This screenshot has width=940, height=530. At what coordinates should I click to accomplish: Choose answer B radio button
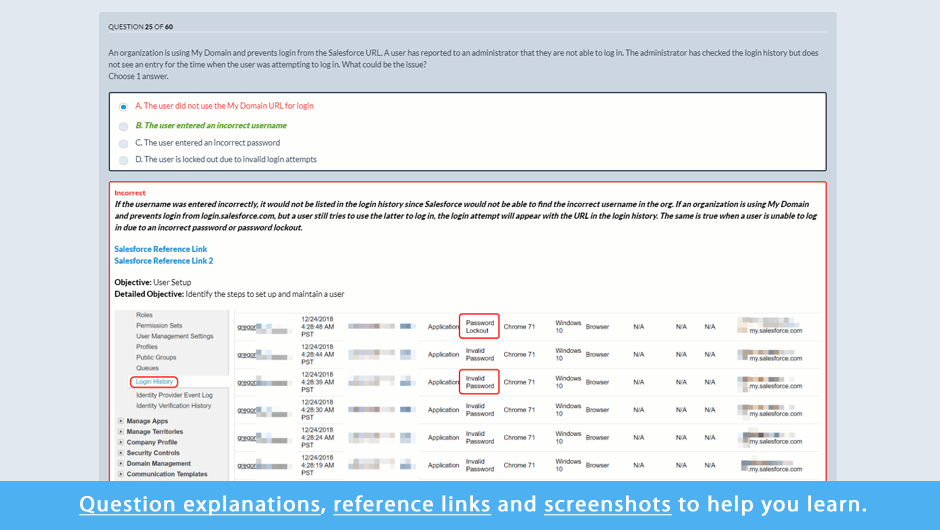pos(124,127)
